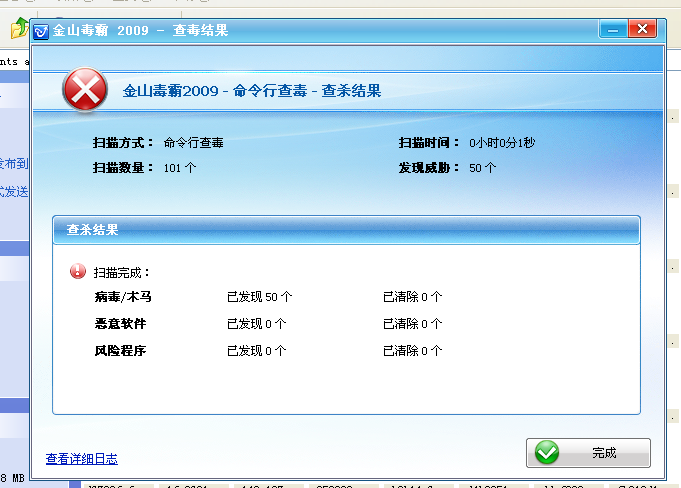Select the 发现威胁 value 50 个
The height and width of the screenshot is (488, 681).
pos(482,168)
